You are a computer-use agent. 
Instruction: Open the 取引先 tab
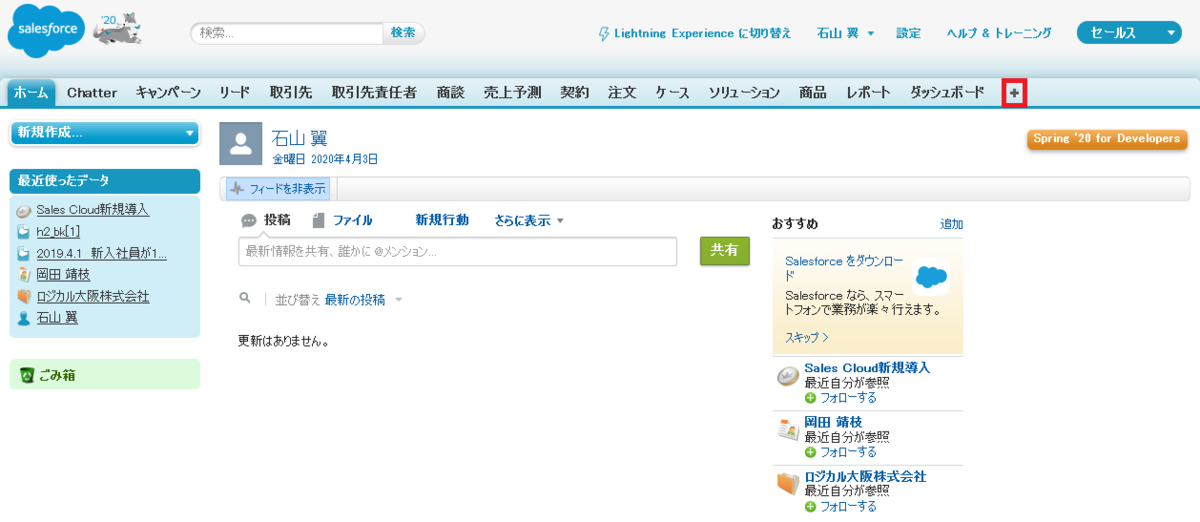(x=291, y=93)
